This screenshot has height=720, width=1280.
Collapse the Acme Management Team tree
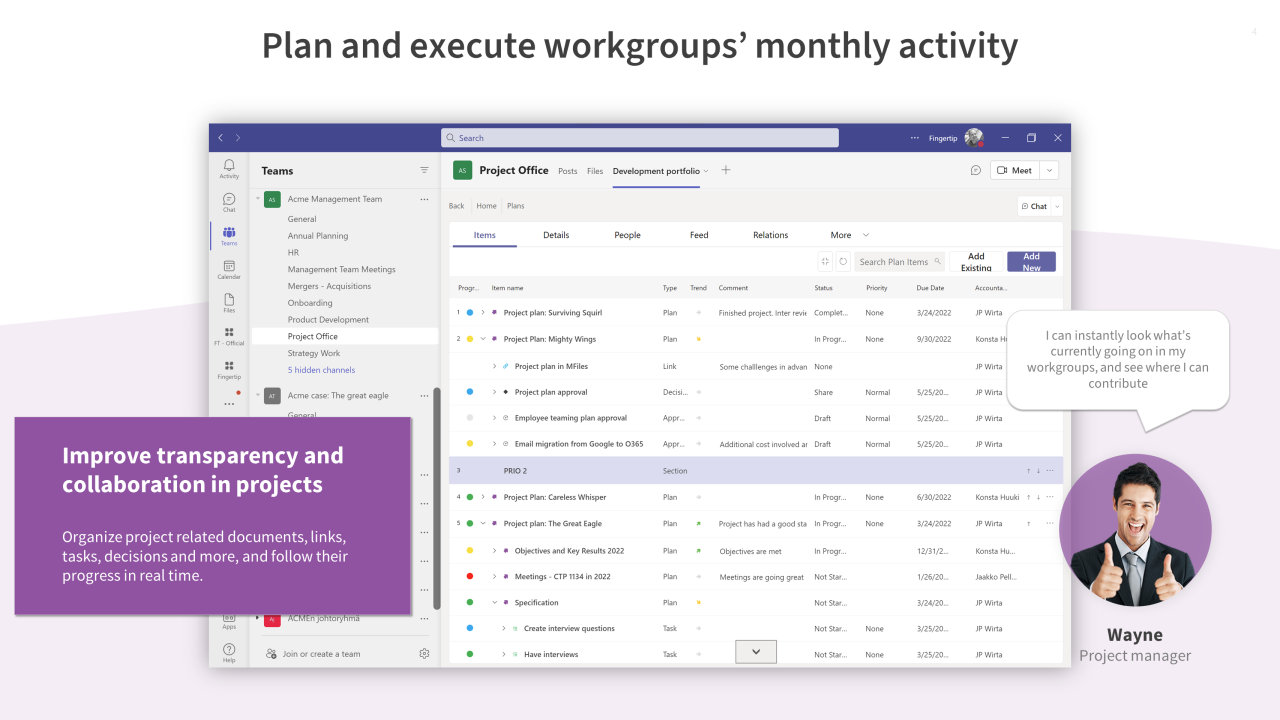pyautogui.click(x=258, y=199)
